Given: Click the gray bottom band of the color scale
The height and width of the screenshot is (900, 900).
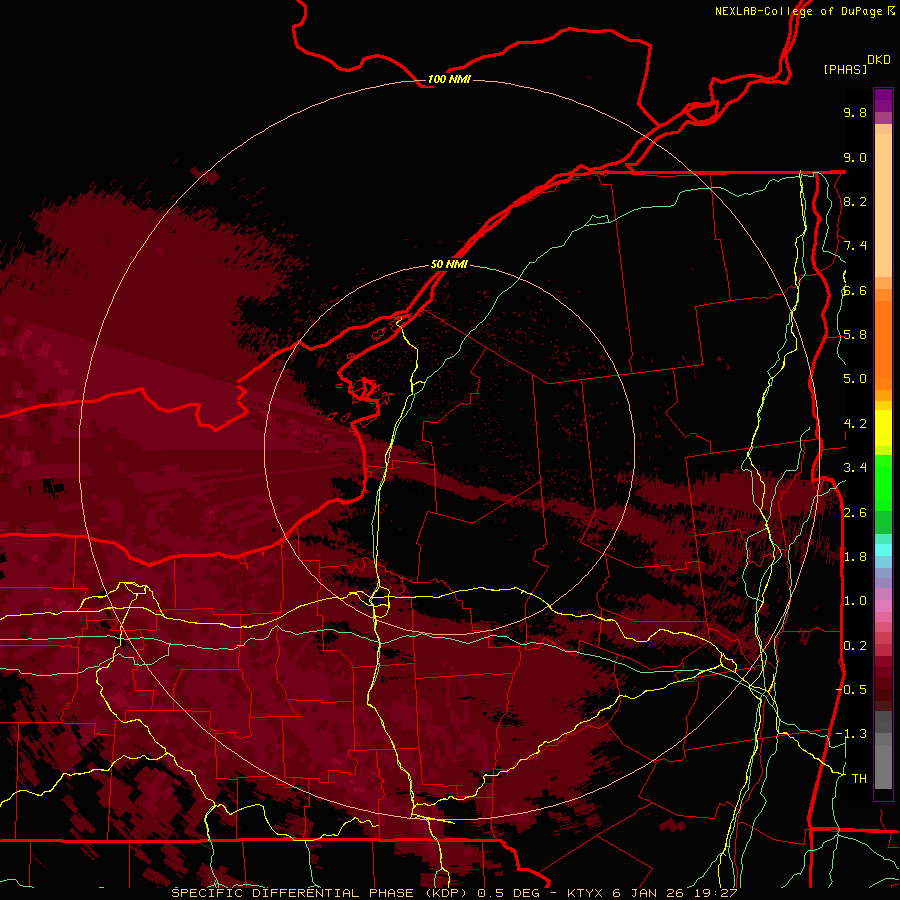Looking at the screenshot, I should 883,766.
